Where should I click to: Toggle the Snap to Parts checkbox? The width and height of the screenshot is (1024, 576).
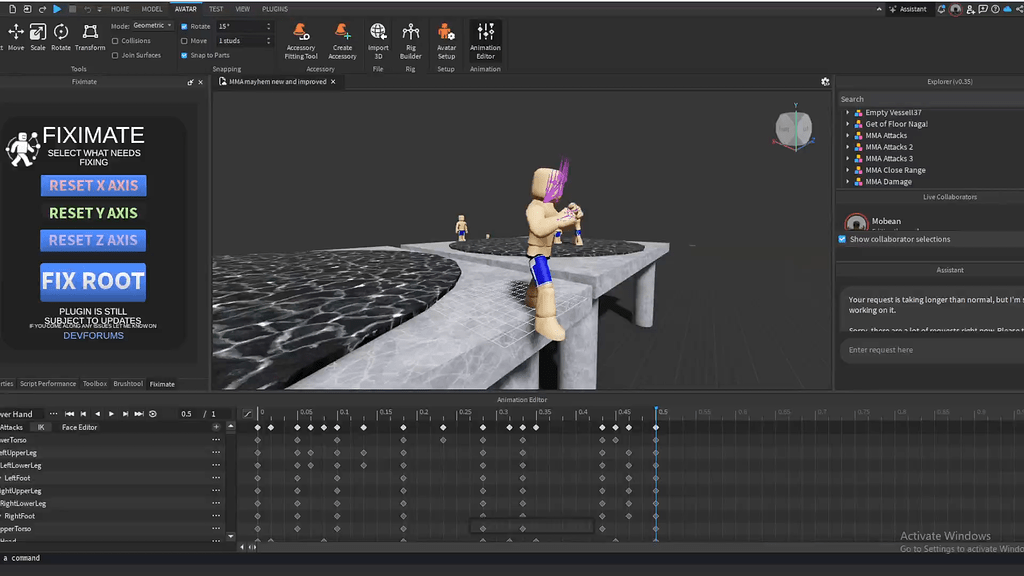184,56
